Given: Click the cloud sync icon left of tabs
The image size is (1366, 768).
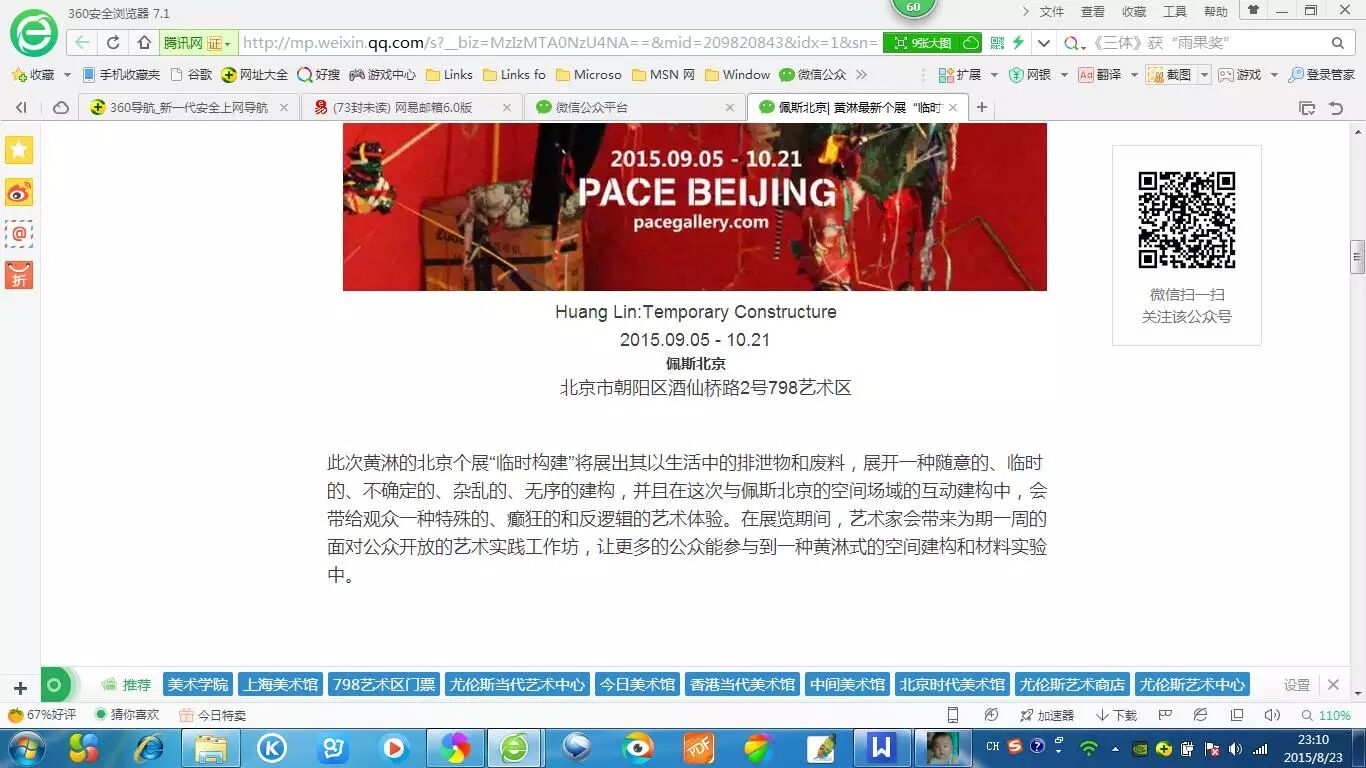Looking at the screenshot, I should click(x=61, y=107).
